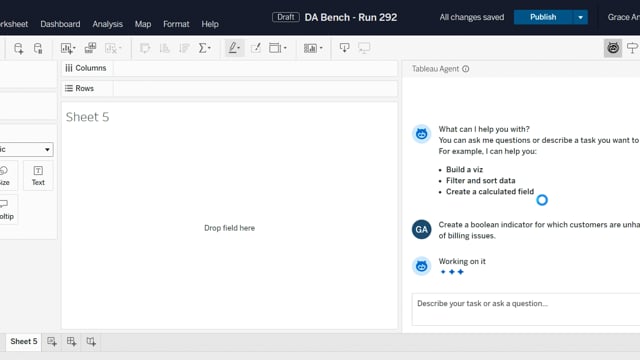640x360 pixels.
Task: Click the Rows shelf drop area
Action: coord(255,89)
